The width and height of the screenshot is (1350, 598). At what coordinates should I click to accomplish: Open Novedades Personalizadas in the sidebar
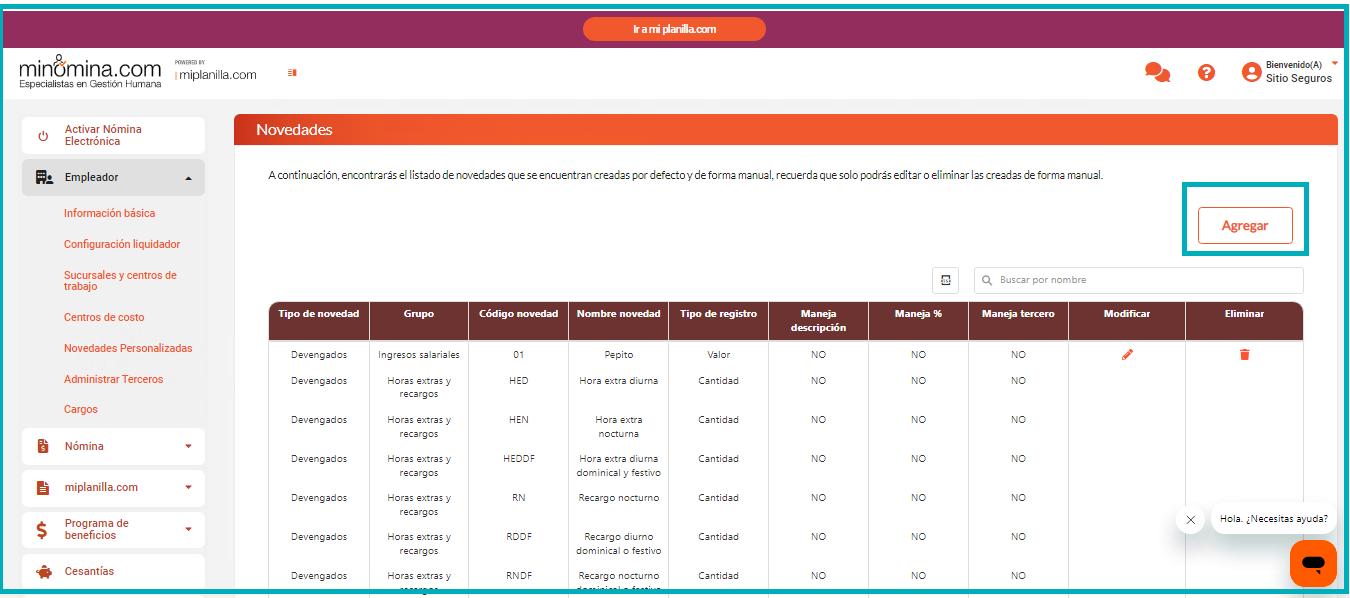click(x=128, y=348)
